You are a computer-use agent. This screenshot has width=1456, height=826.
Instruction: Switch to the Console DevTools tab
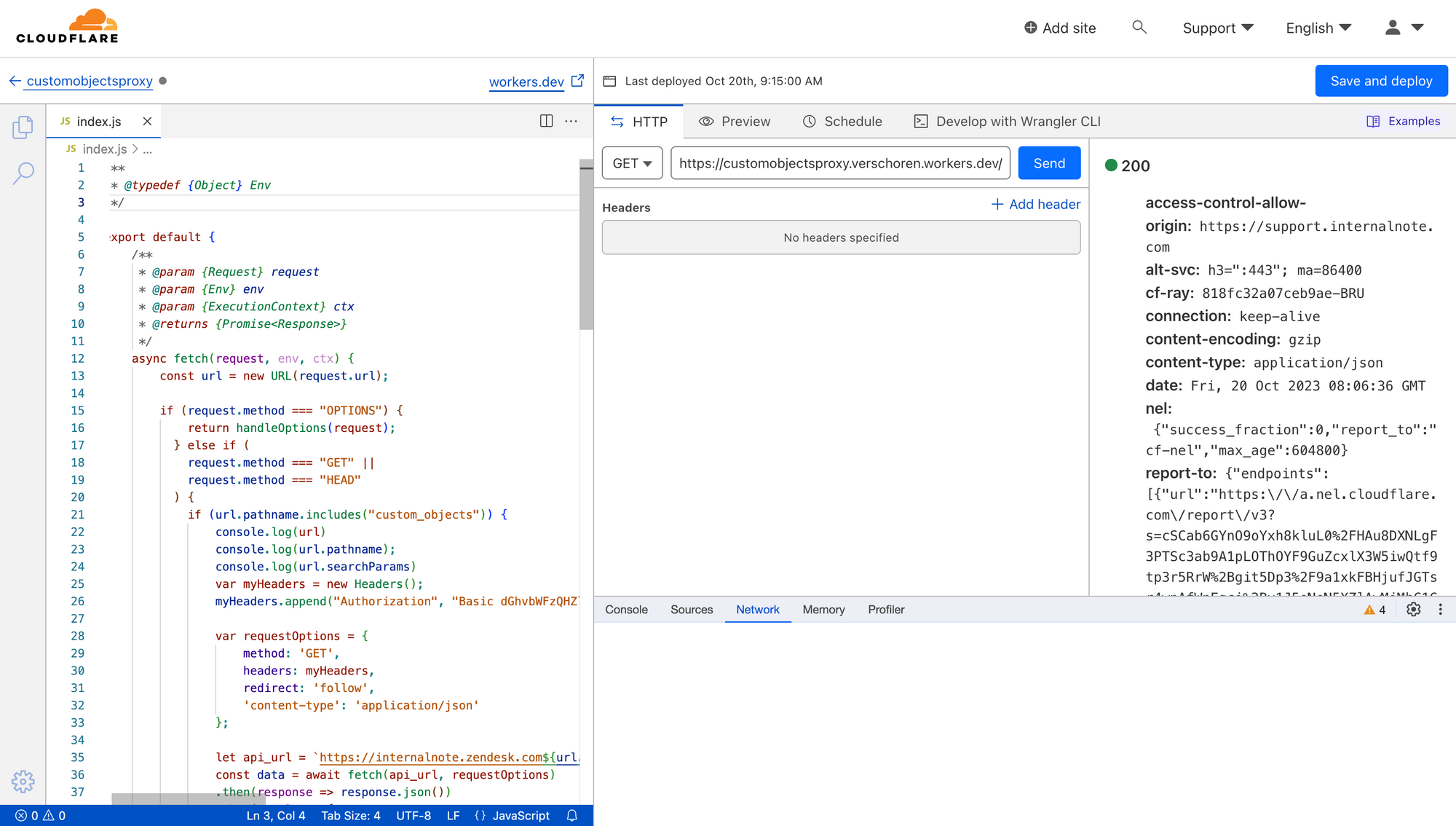[x=626, y=610]
